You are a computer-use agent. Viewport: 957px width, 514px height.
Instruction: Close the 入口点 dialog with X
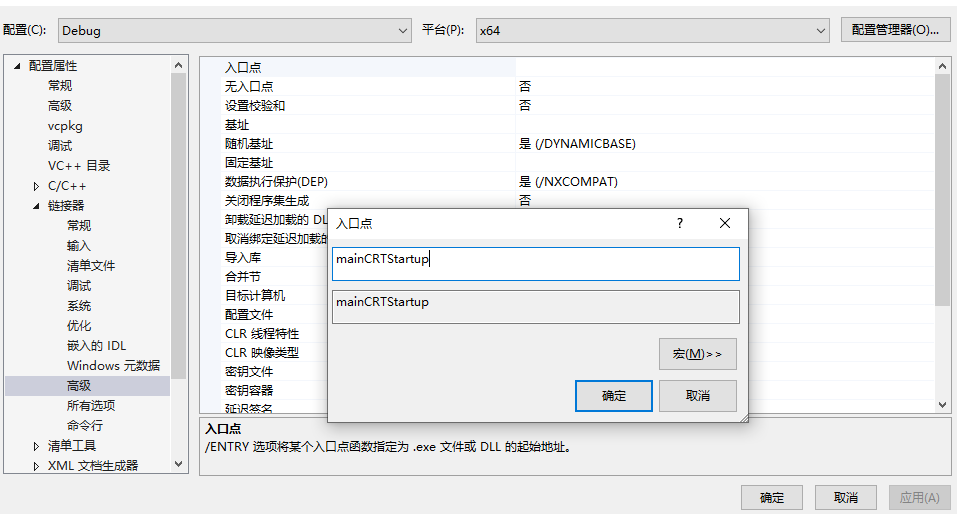724,223
